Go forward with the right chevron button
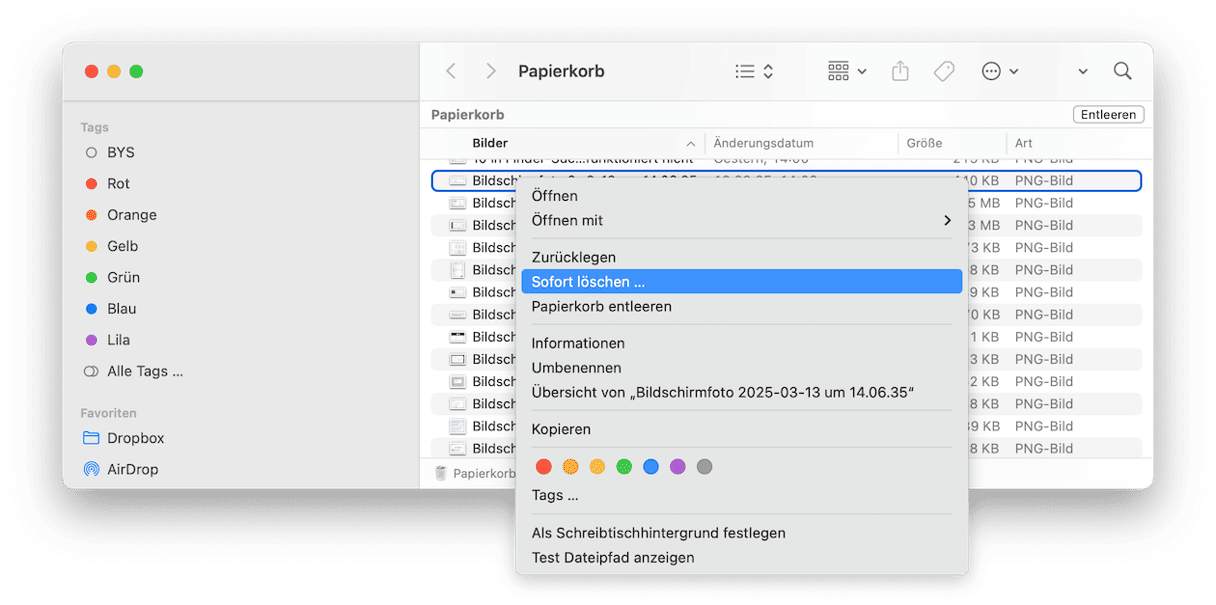Image resolution: width=1216 pixels, height=605 pixels. tap(490, 71)
